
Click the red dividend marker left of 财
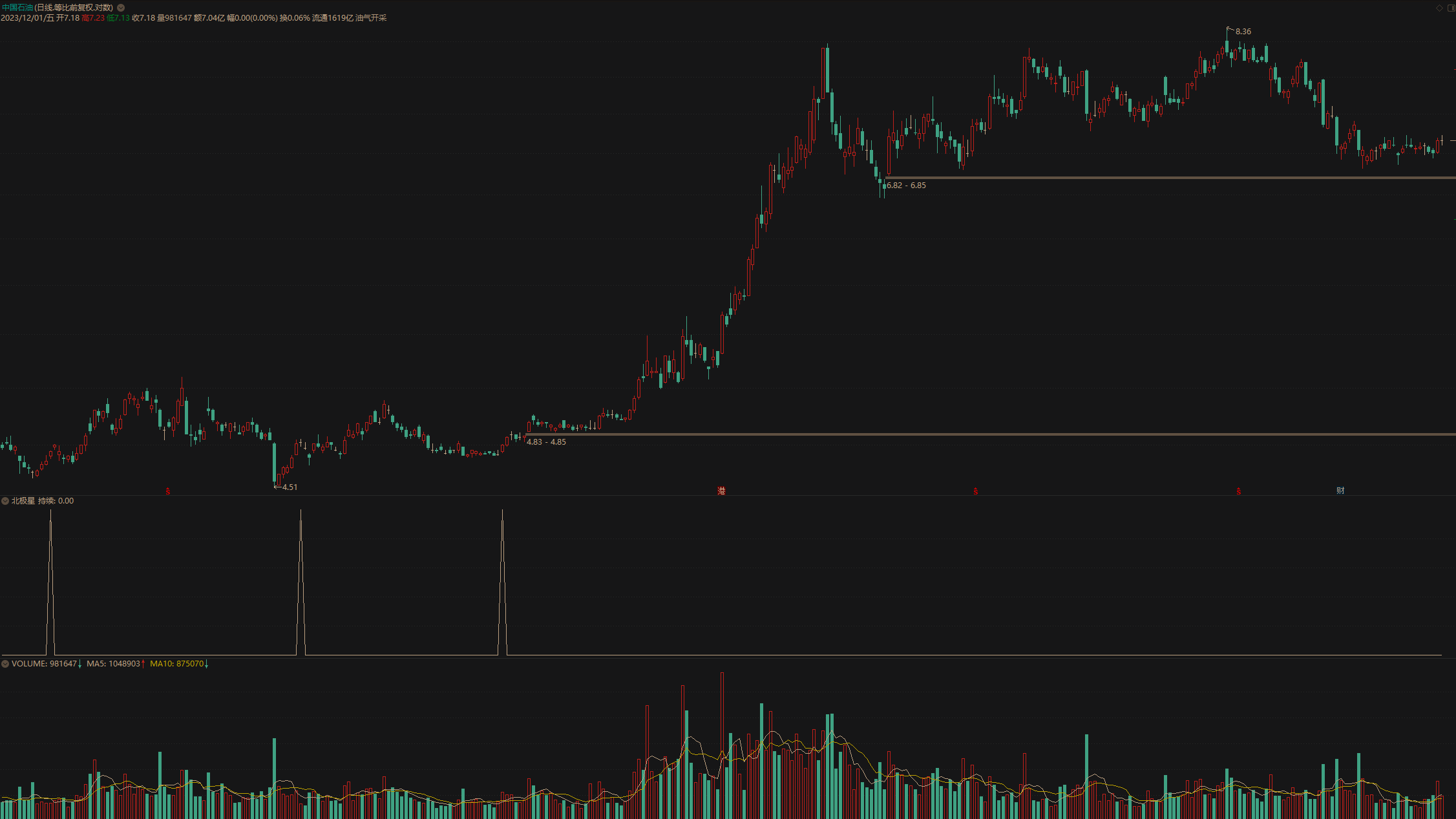coord(1238,491)
